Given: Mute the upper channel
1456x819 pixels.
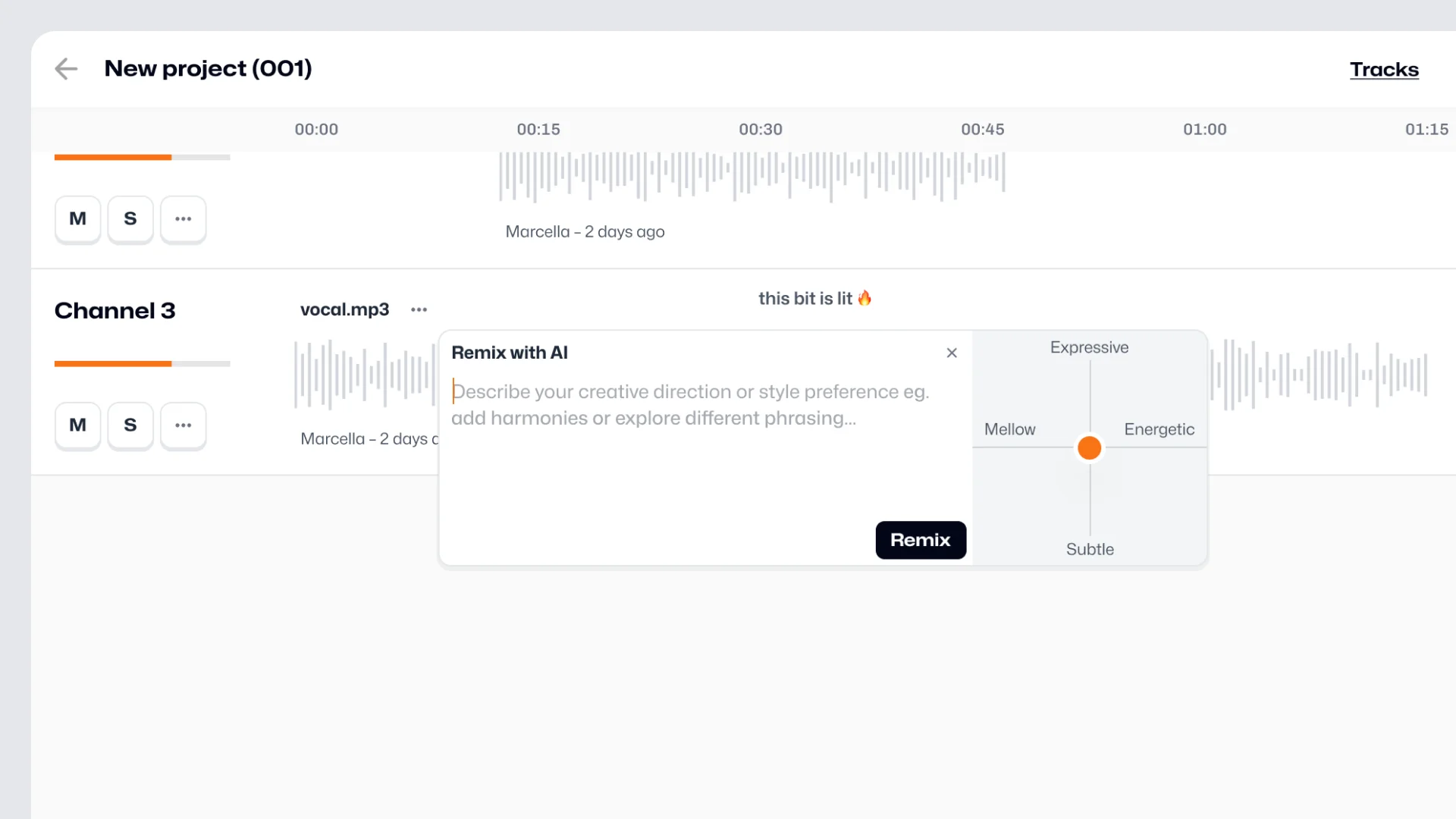Looking at the screenshot, I should pyautogui.click(x=77, y=219).
